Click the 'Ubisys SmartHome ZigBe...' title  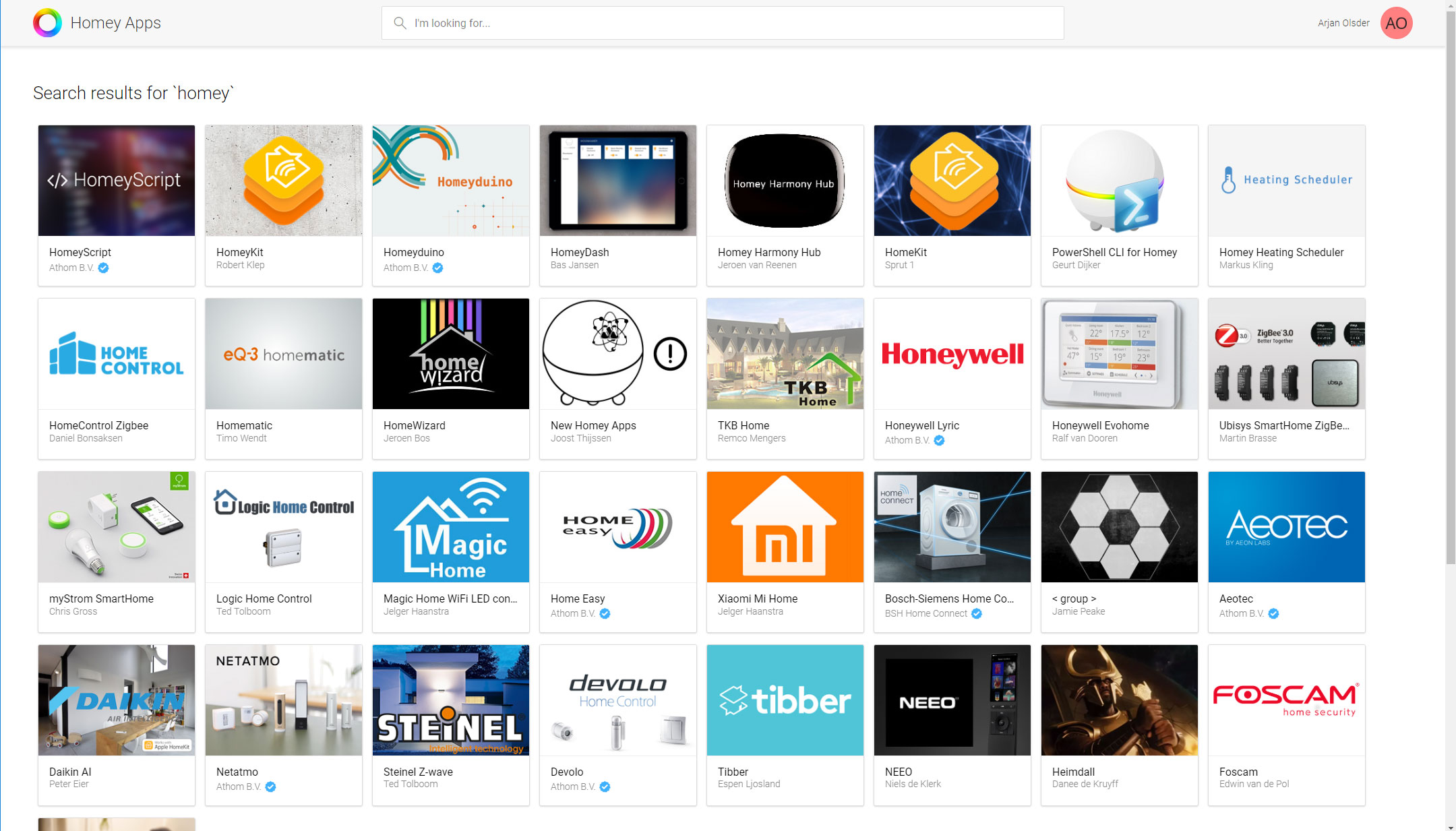(1284, 425)
